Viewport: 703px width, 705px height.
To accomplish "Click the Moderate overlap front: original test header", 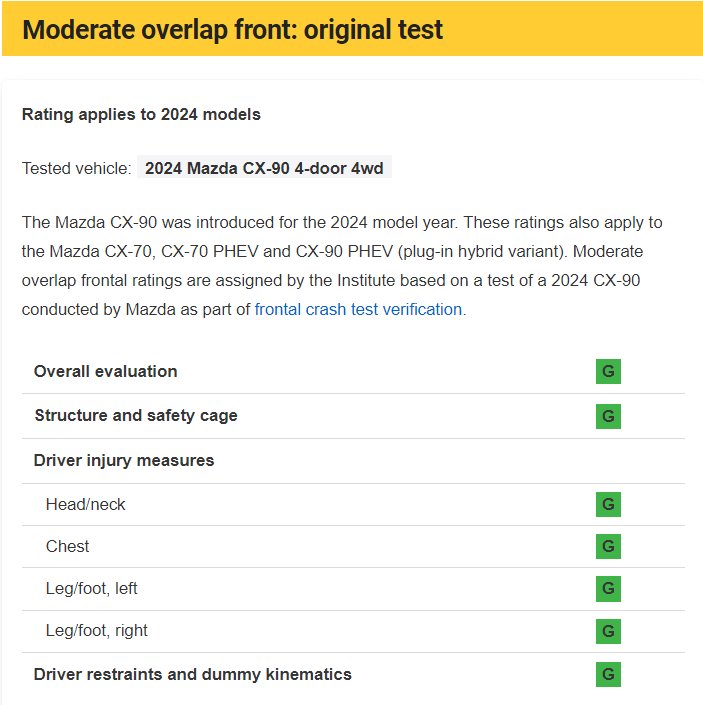I will click(x=232, y=29).
